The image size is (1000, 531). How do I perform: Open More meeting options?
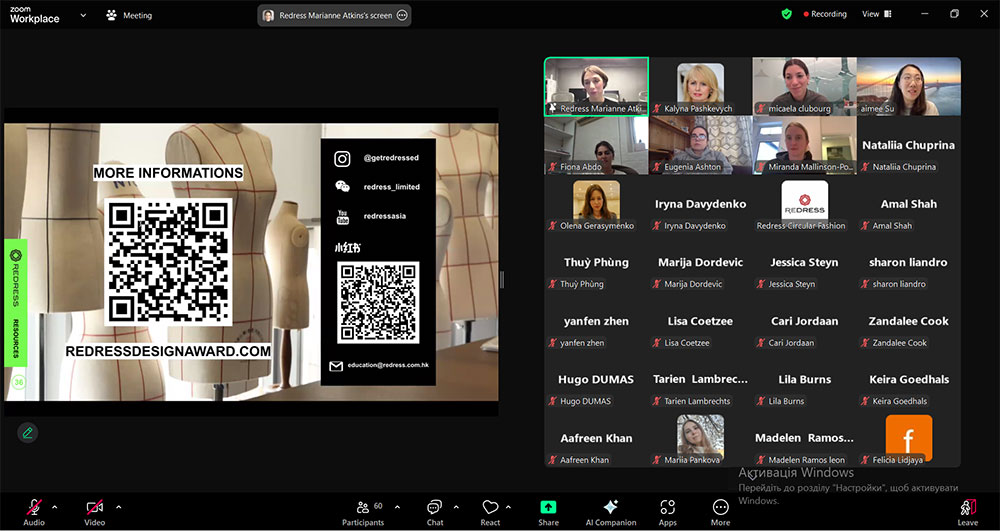(x=720, y=513)
